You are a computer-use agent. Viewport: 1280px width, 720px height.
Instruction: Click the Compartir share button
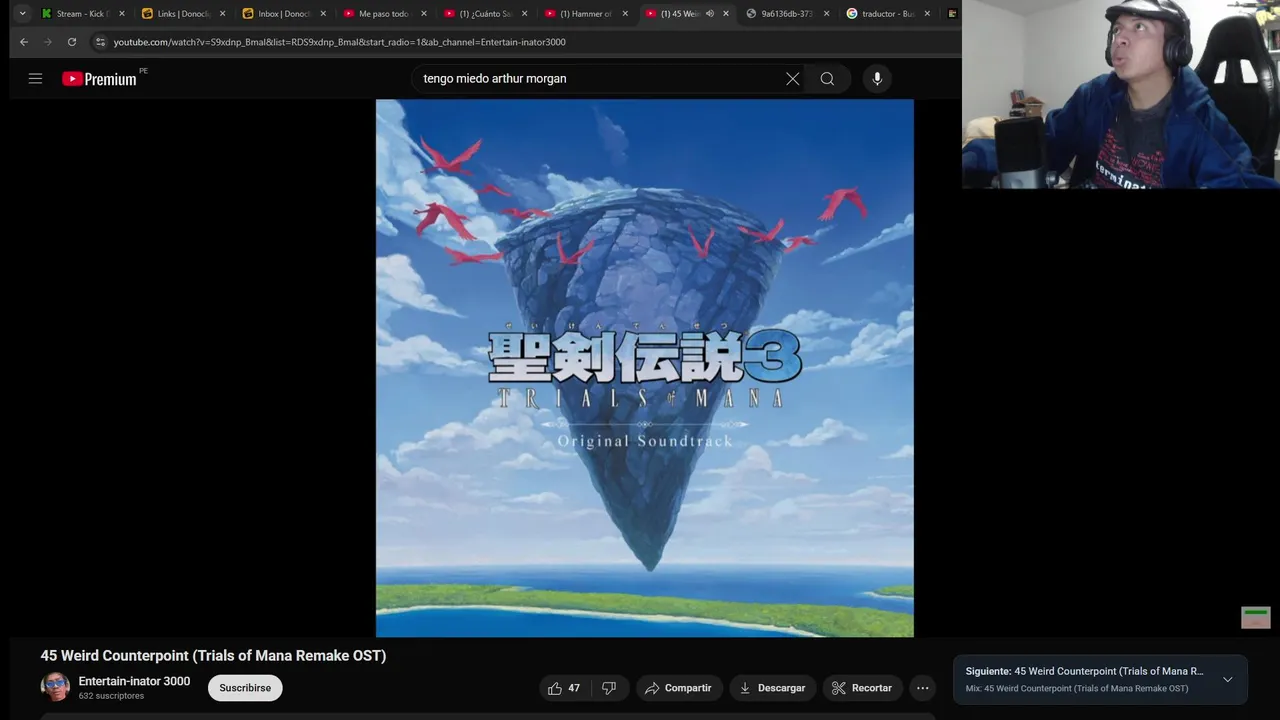(679, 688)
